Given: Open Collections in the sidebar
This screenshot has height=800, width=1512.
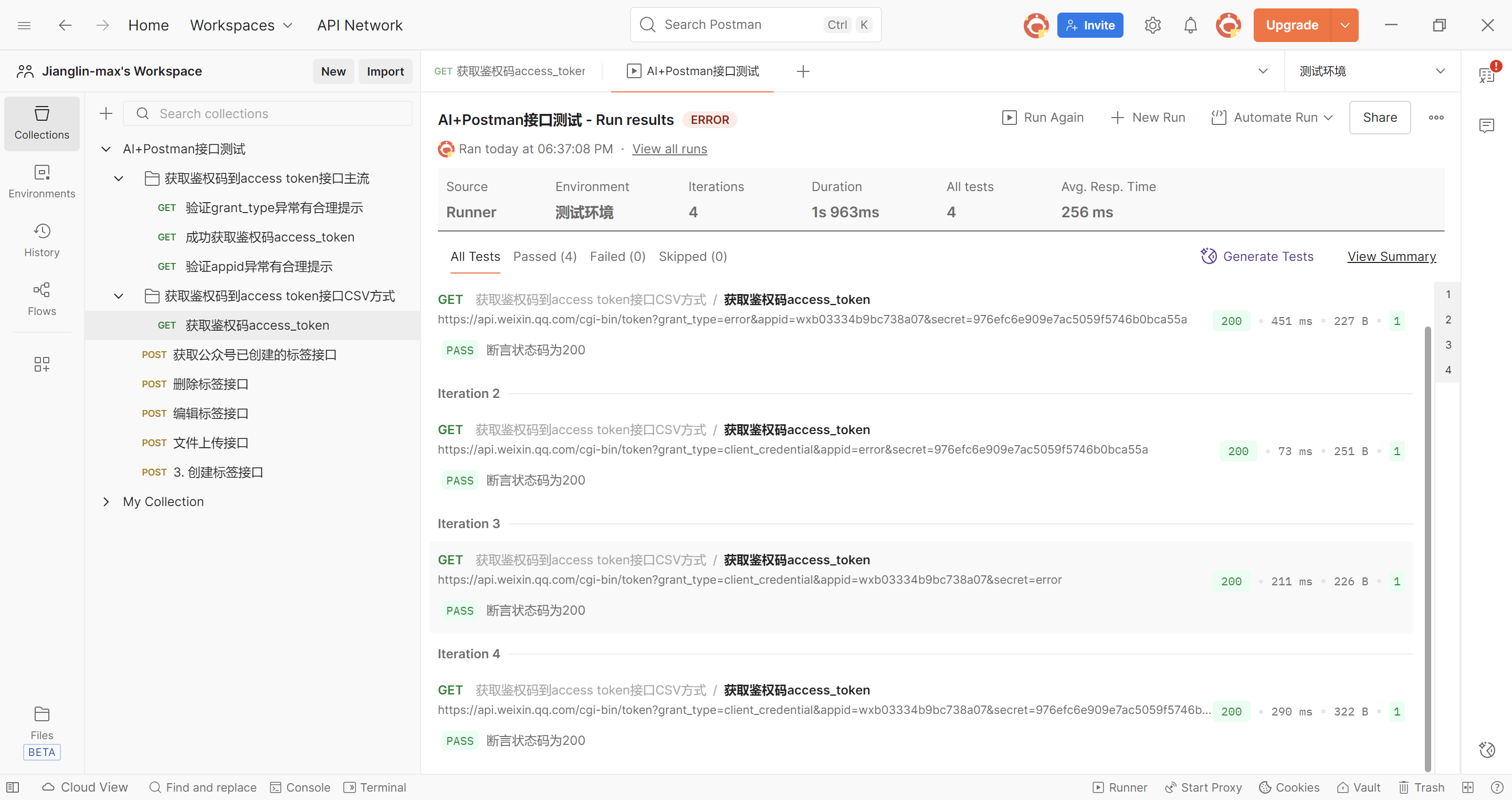Looking at the screenshot, I should [x=41, y=123].
